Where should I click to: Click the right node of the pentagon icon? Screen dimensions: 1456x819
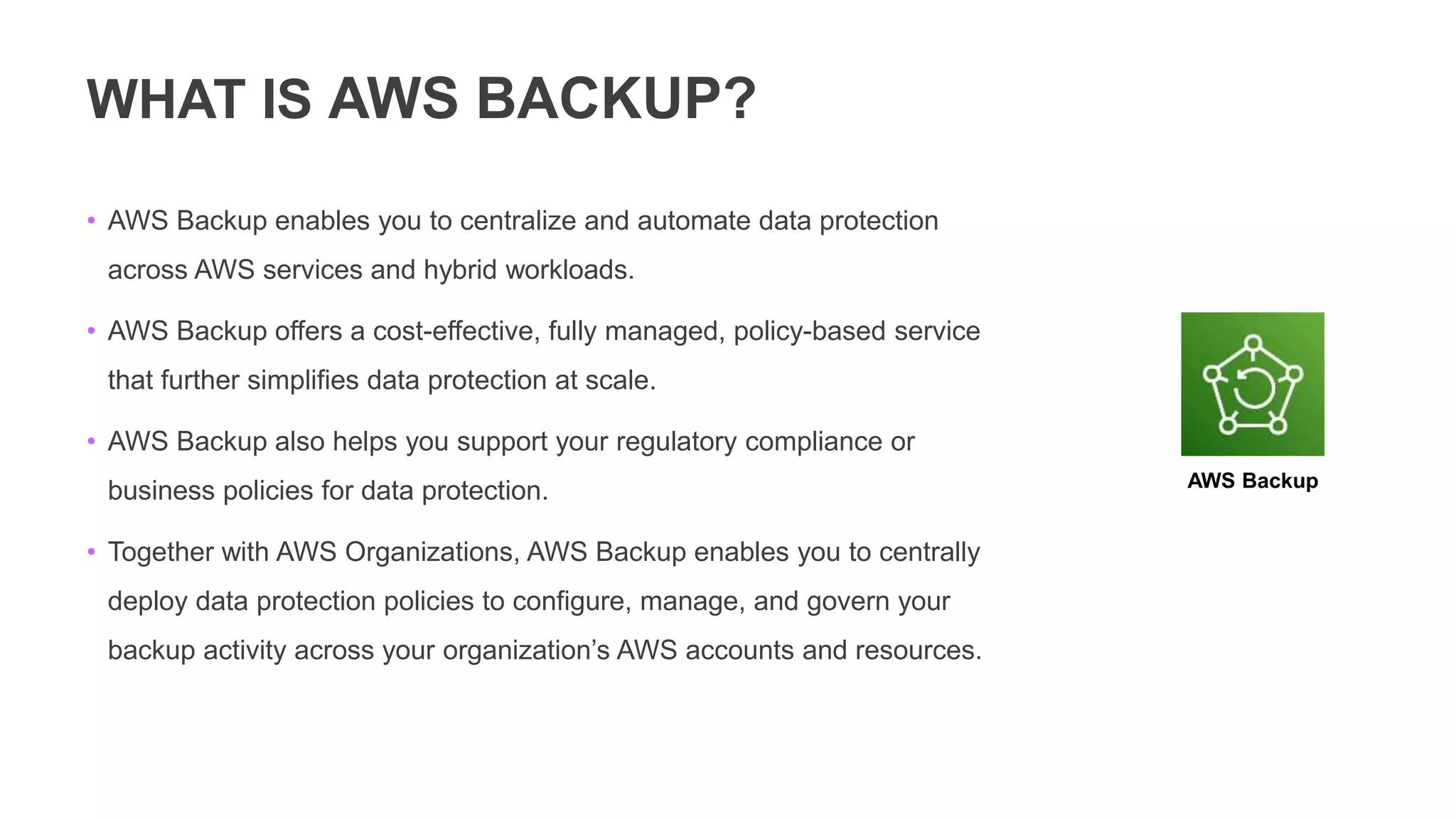(x=1295, y=374)
